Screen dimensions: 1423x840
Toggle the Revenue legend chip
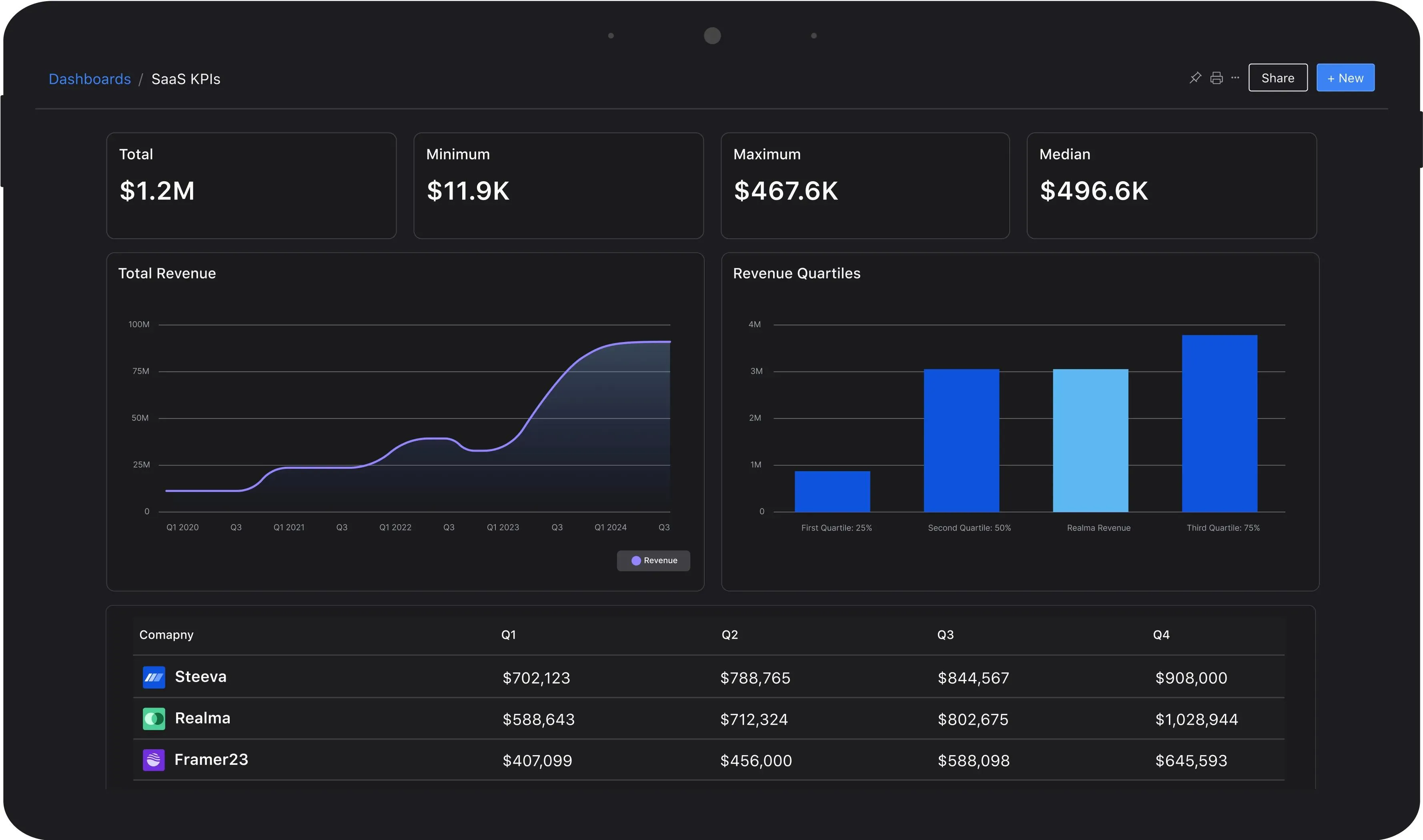tap(653, 560)
